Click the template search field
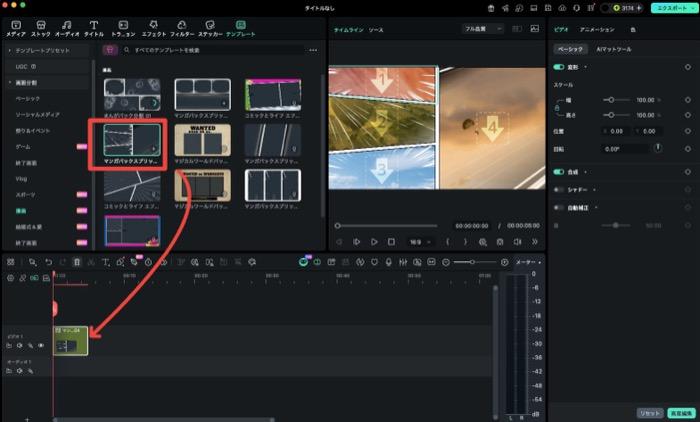The height and width of the screenshot is (422, 700). (x=214, y=50)
